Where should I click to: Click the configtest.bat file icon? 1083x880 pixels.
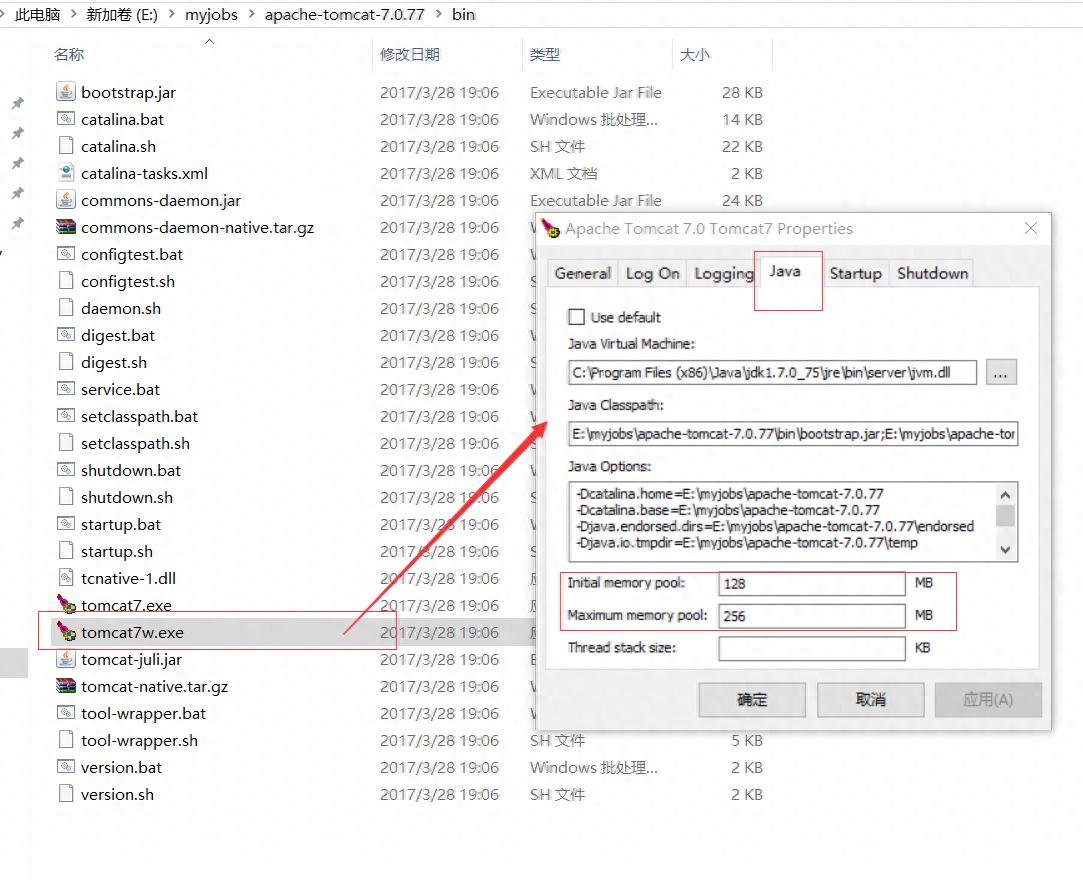click(66, 254)
